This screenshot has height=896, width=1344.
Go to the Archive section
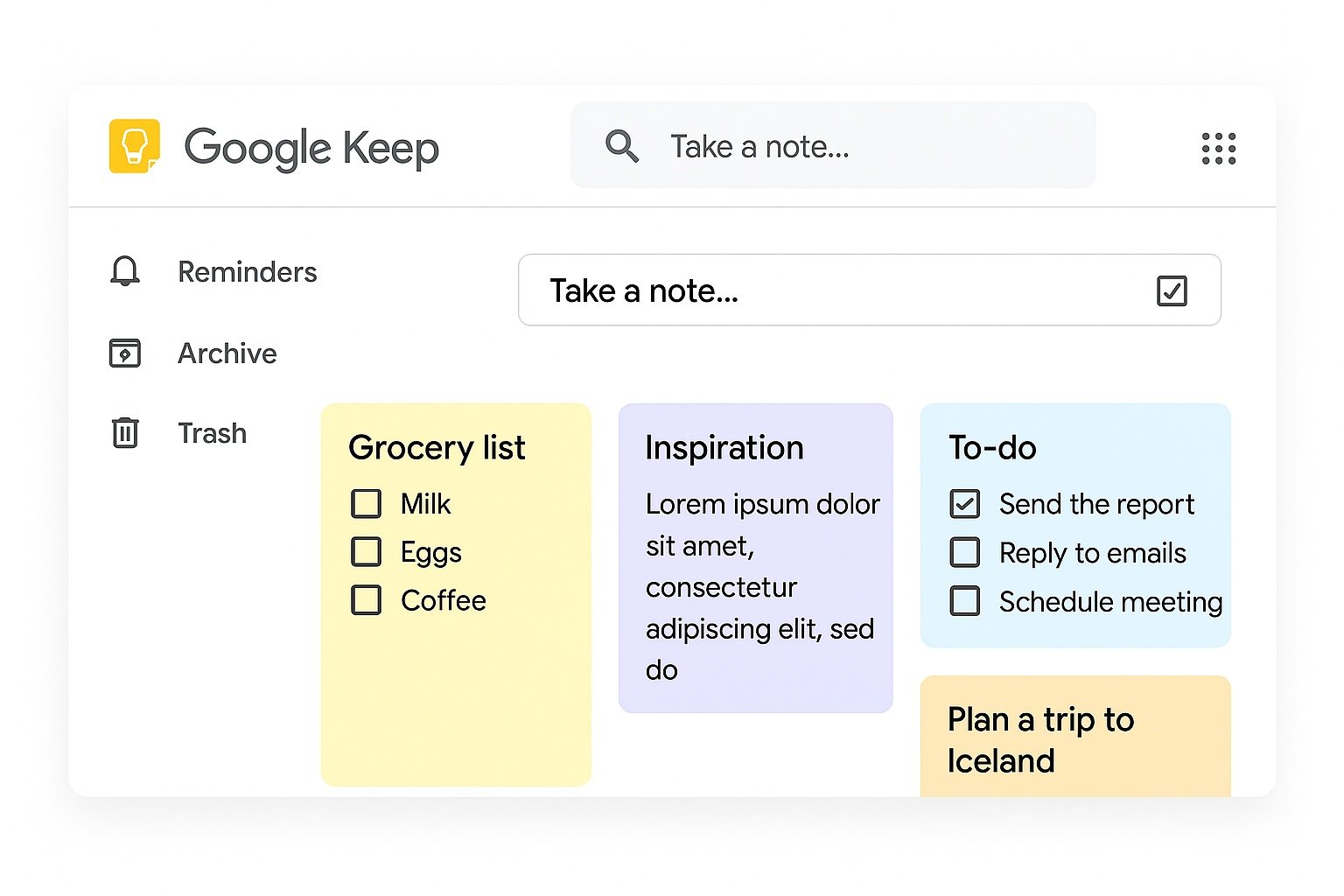227,353
